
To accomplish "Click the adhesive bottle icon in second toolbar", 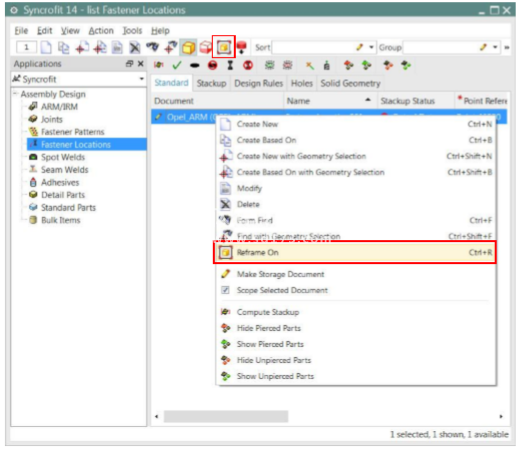I will coord(327,65).
